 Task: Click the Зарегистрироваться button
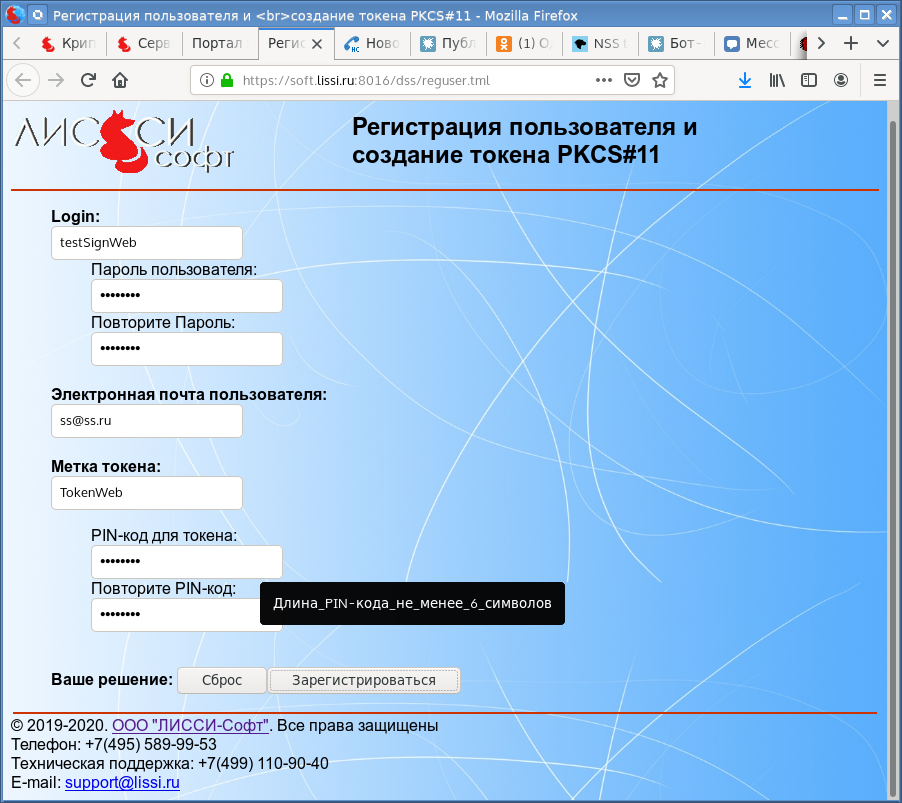click(364, 680)
